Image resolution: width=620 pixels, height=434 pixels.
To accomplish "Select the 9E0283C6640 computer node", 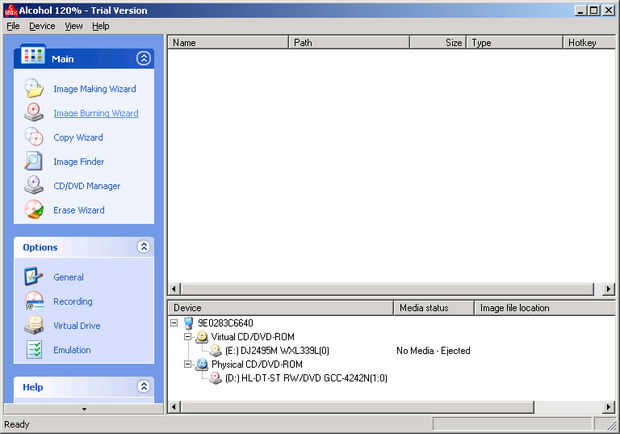I will [x=225, y=323].
